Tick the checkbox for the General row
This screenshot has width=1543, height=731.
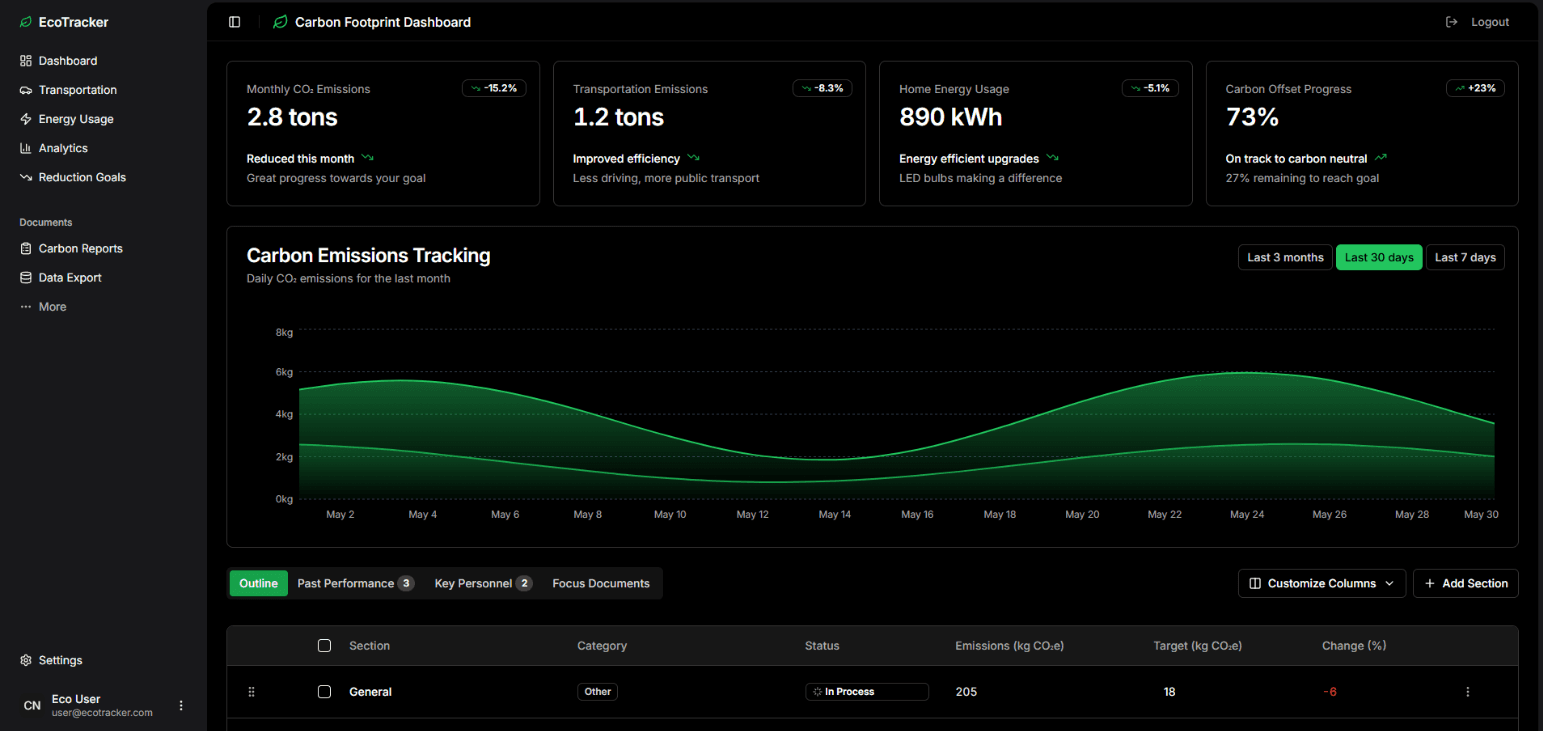[324, 691]
